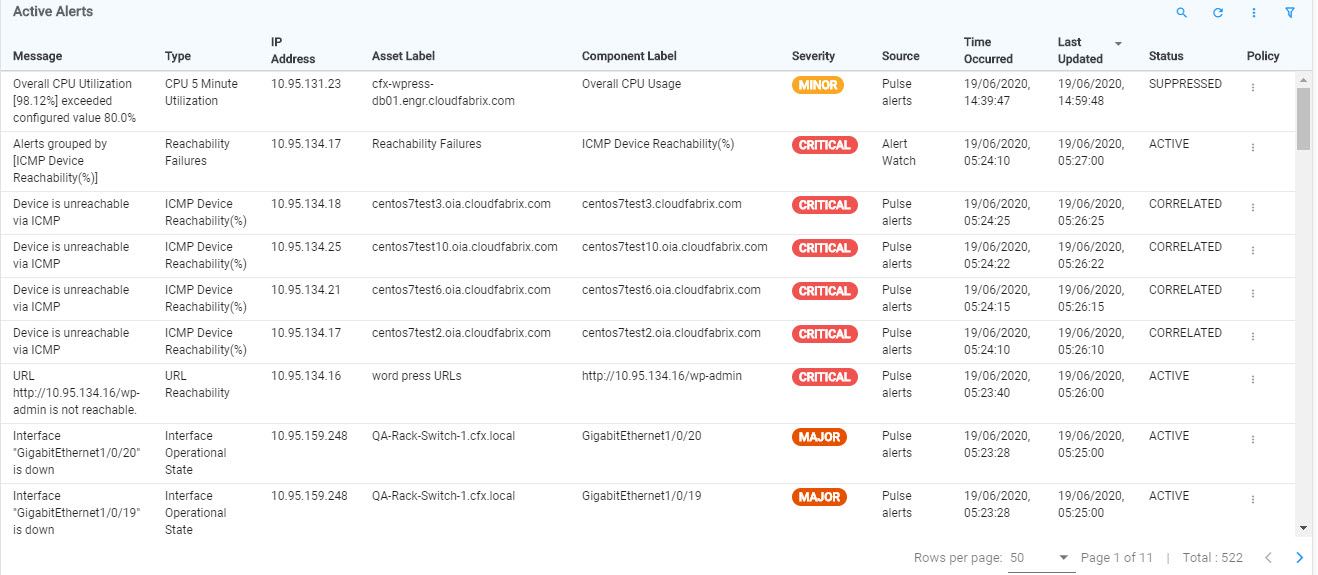Open policy menu for word press URLs alert
Image resolution: width=1318 pixels, height=575 pixels.
click(x=1253, y=380)
